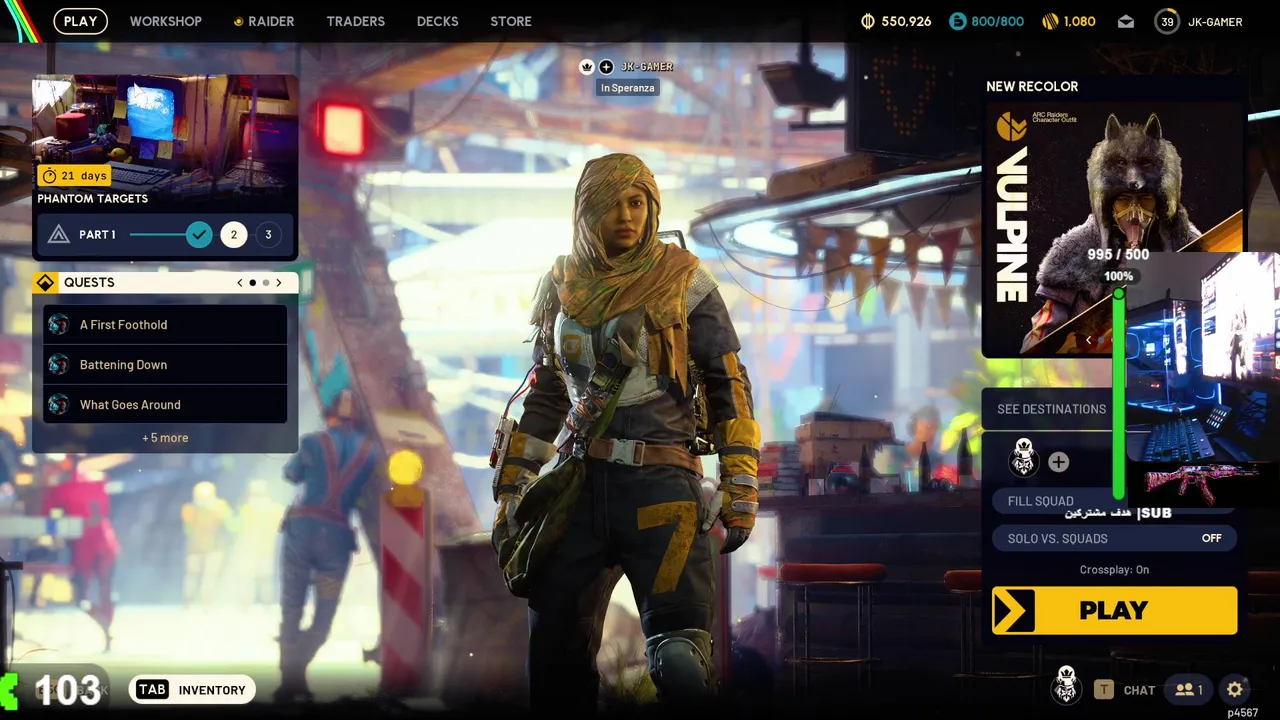1280x720 pixels.
Task: Click the Crossplay: On setting text
Action: click(1114, 570)
